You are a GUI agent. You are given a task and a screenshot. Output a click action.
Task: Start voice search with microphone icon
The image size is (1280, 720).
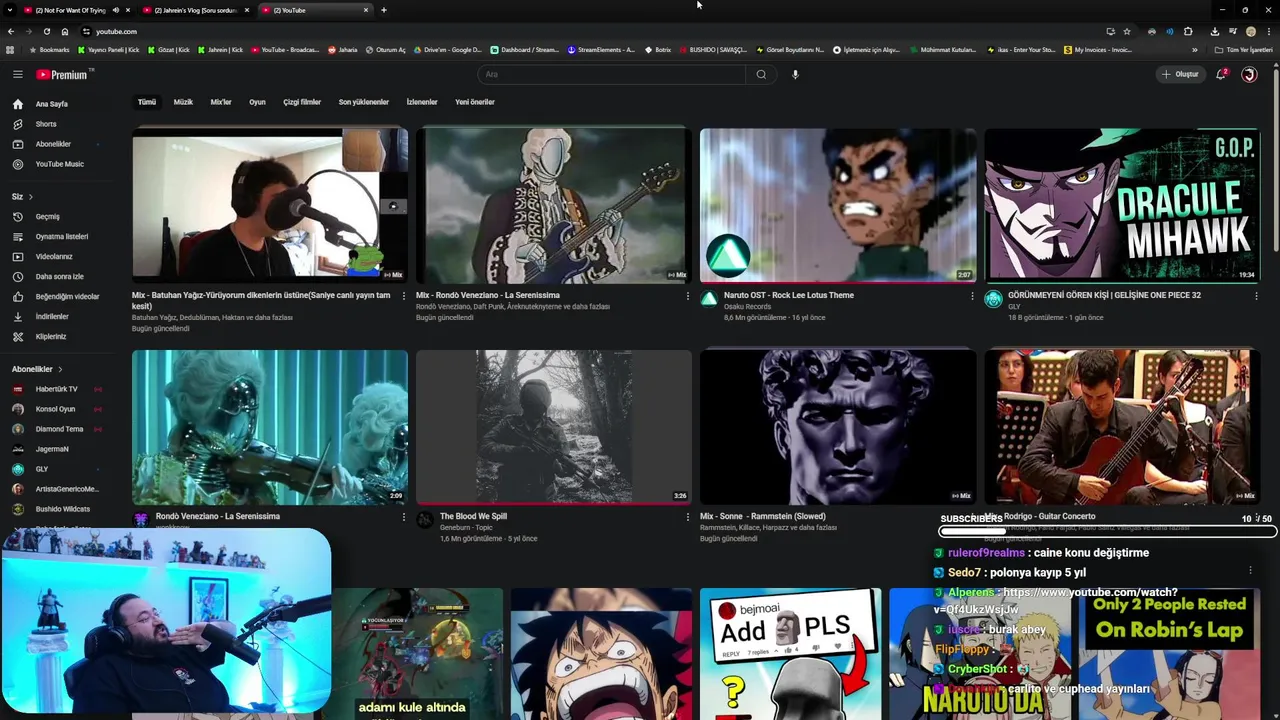coord(795,74)
